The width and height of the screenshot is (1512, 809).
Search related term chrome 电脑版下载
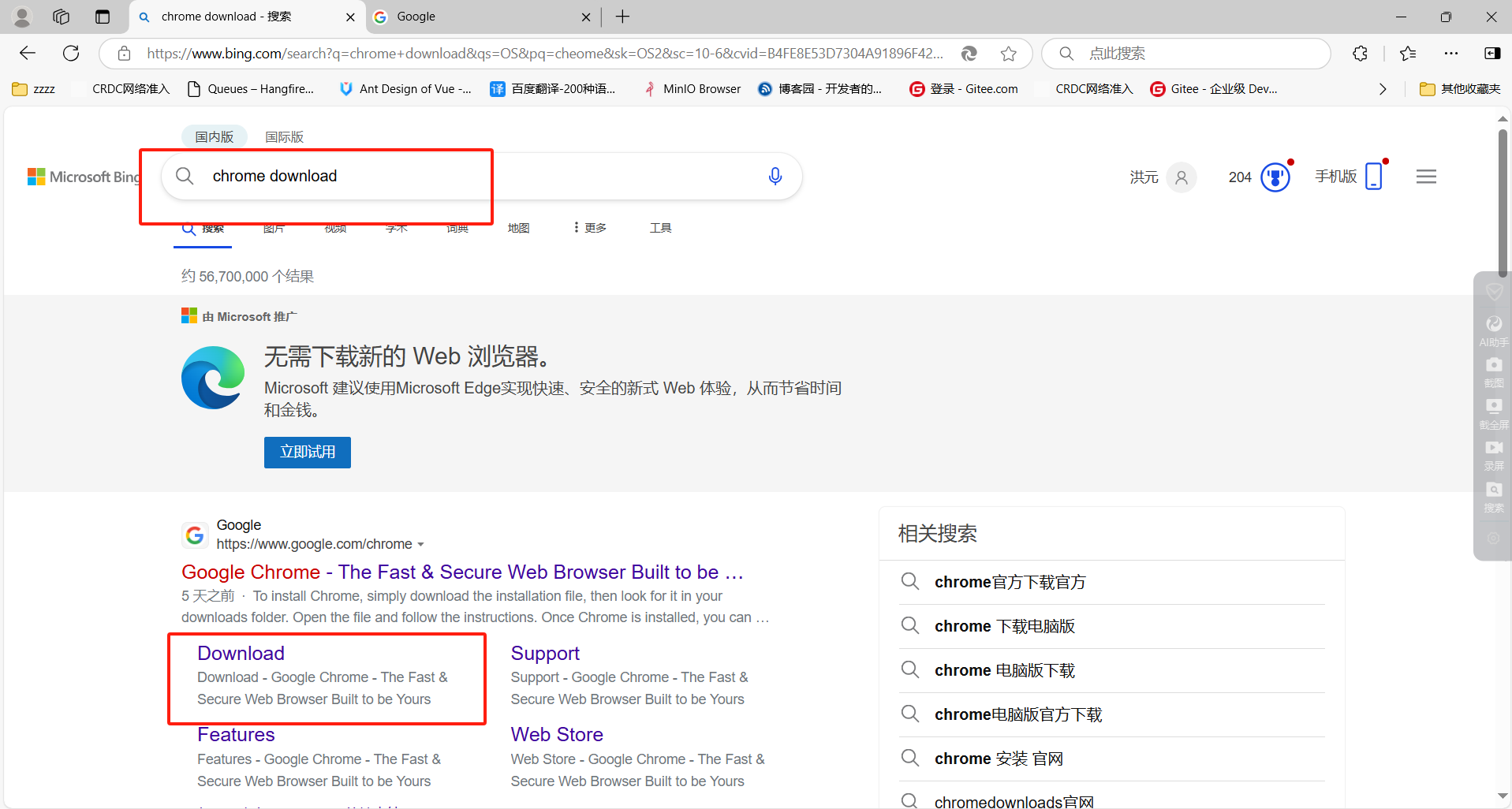(x=1005, y=670)
